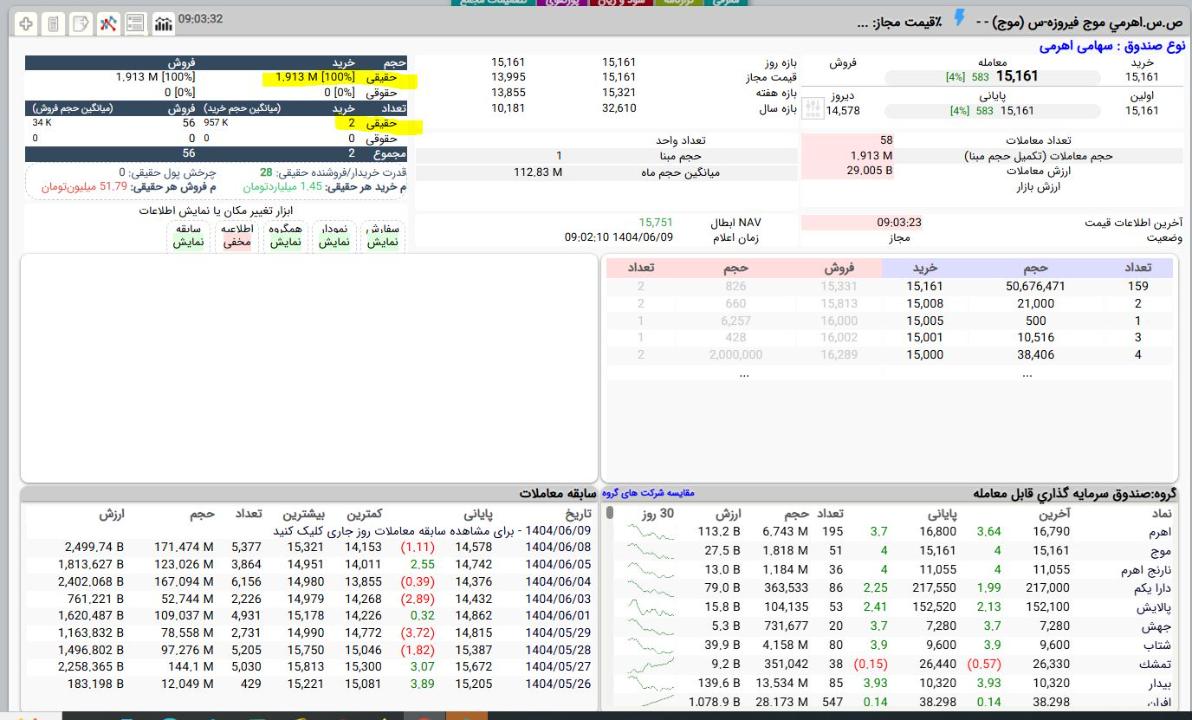Viewport: 1192px width, 720px height.
Task: Click the list view icon in toolbar
Action: [134, 22]
